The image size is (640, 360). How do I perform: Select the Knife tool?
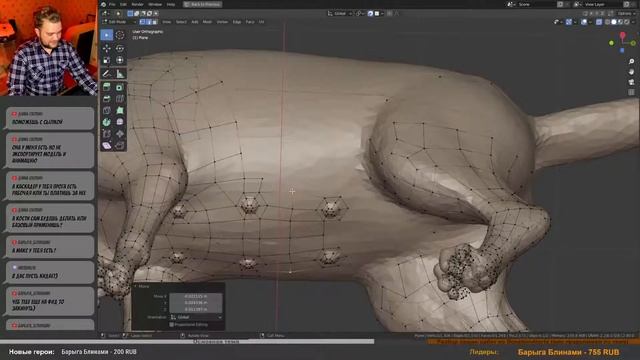pos(107,110)
